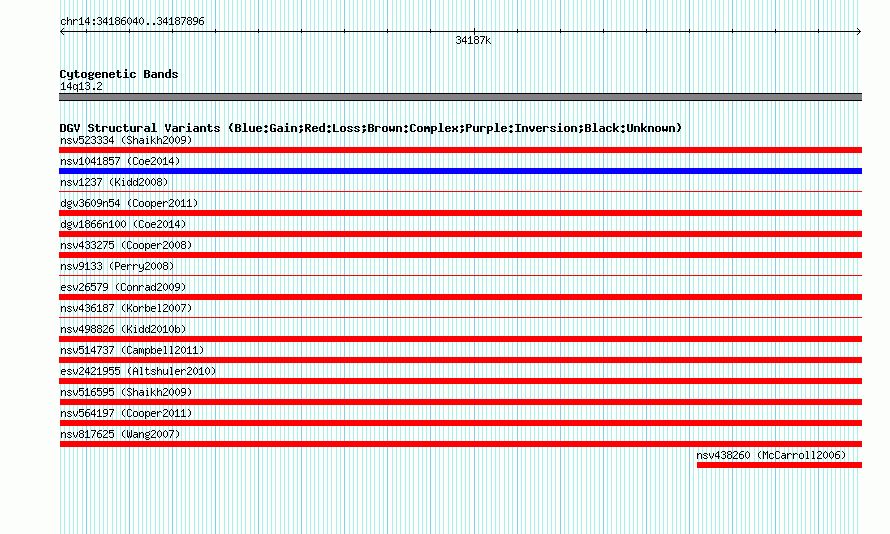Click the nsv498826 (Kidd2010b) label

coord(123,329)
